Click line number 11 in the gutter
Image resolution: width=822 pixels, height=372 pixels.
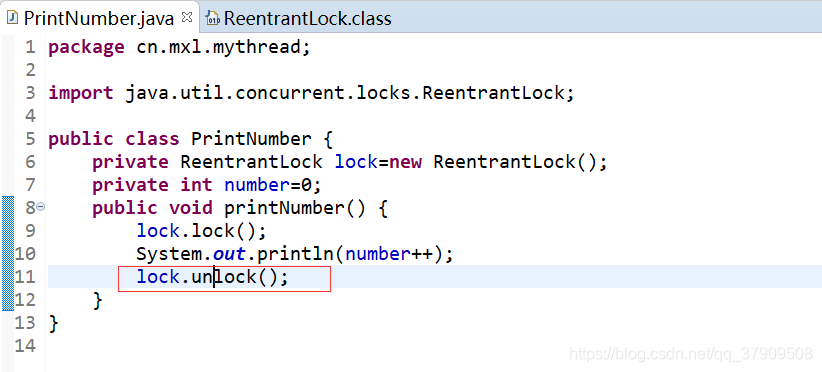click(25, 277)
